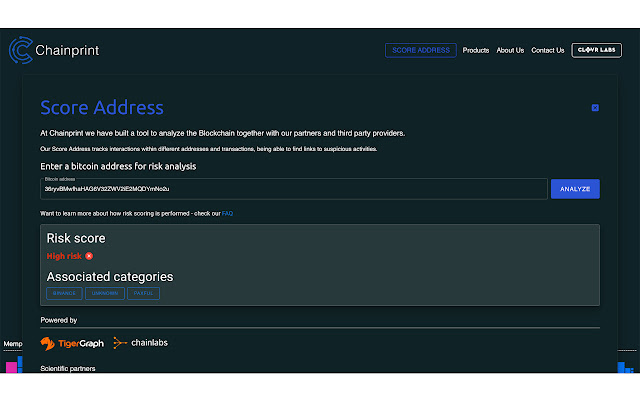Close the Score Address panel

[x=595, y=108]
